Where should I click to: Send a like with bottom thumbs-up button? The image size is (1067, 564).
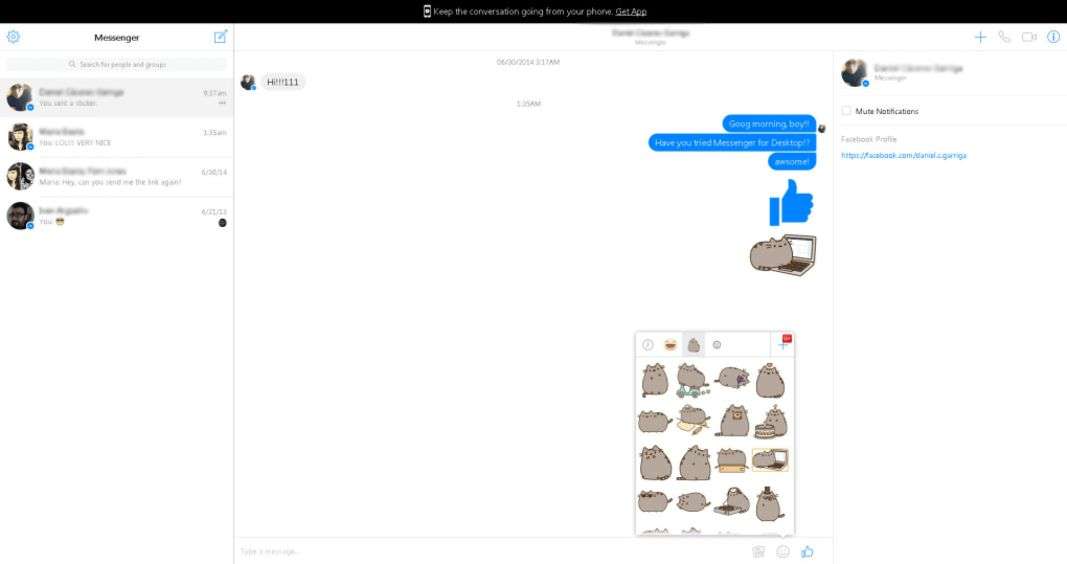[808, 552]
